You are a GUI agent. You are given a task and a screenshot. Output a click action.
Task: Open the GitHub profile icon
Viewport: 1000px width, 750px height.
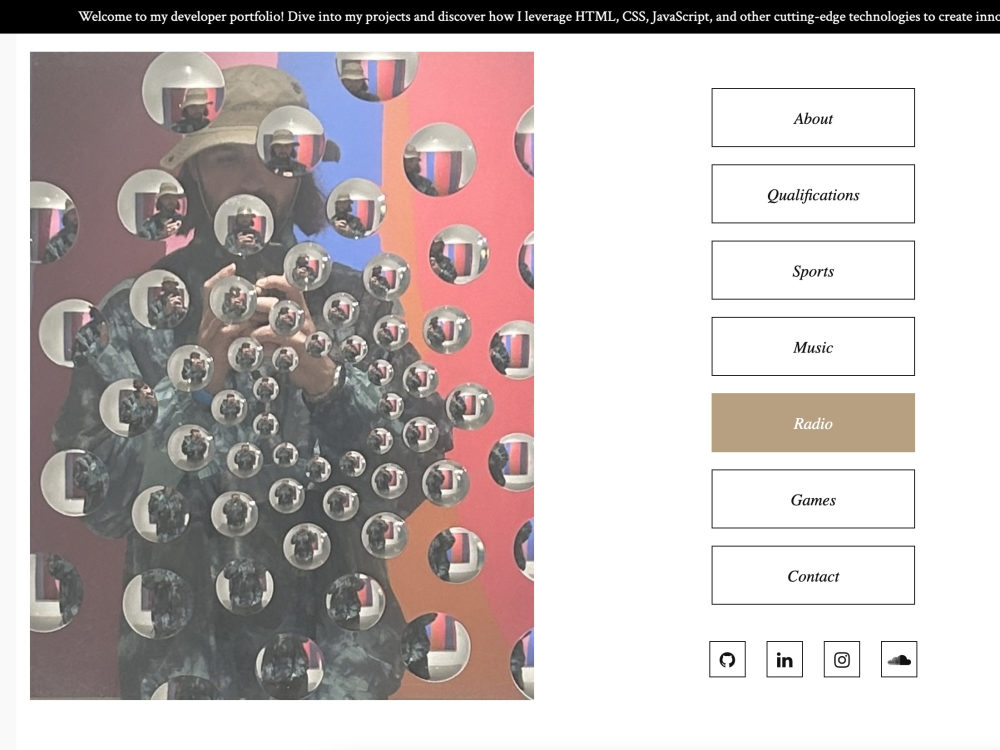pyautogui.click(x=727, y=659)
